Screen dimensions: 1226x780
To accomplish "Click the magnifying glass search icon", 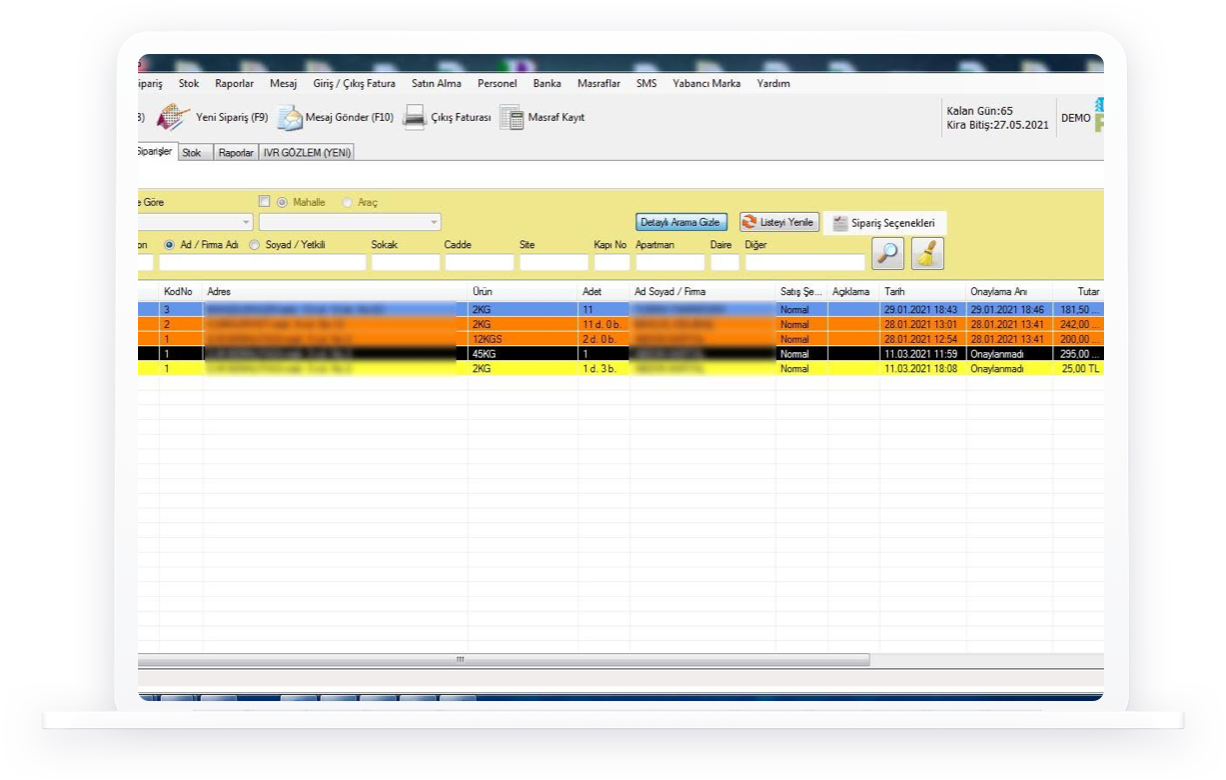I will pos(887,254).
